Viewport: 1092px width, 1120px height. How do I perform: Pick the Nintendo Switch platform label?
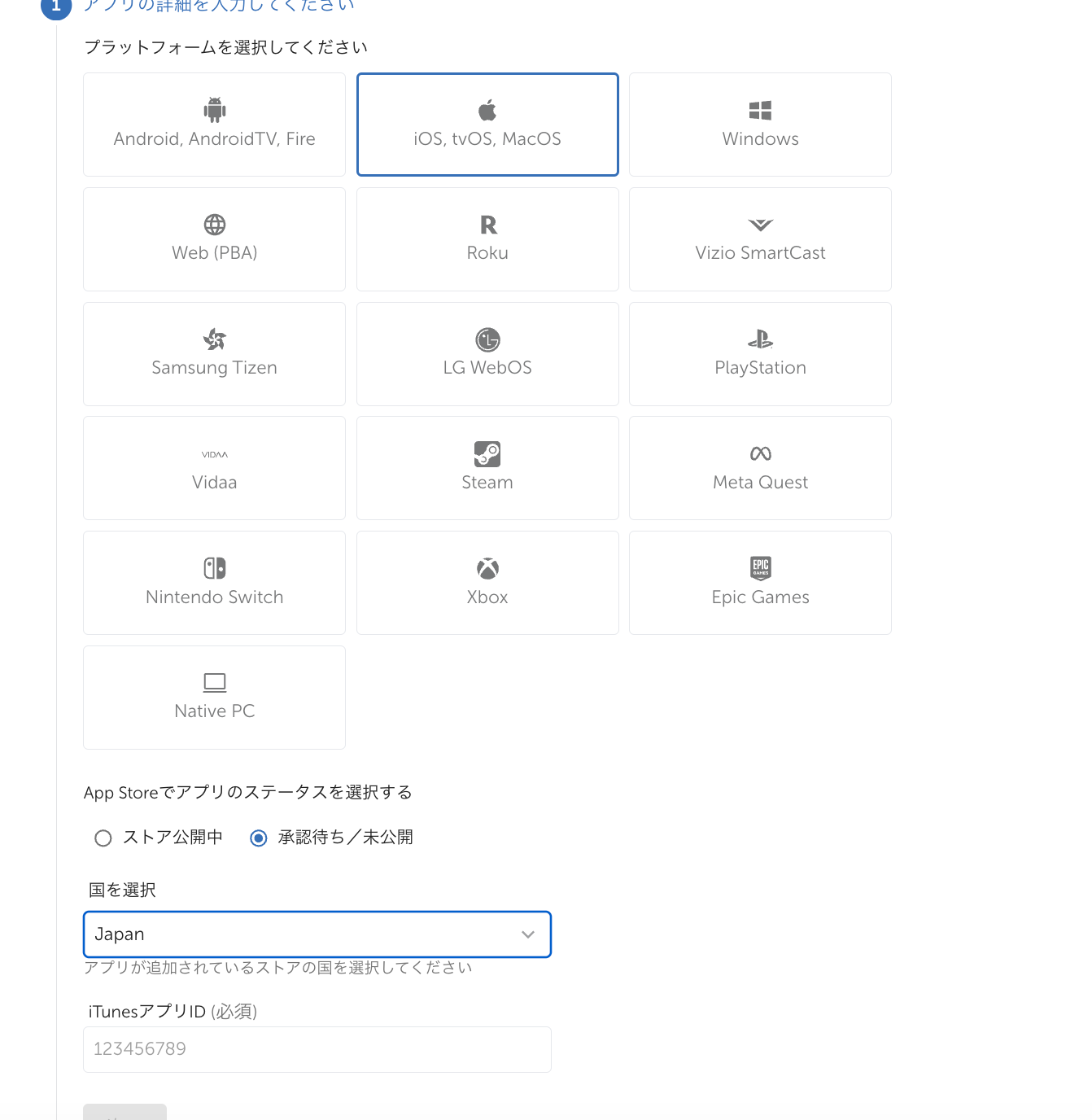215,597
